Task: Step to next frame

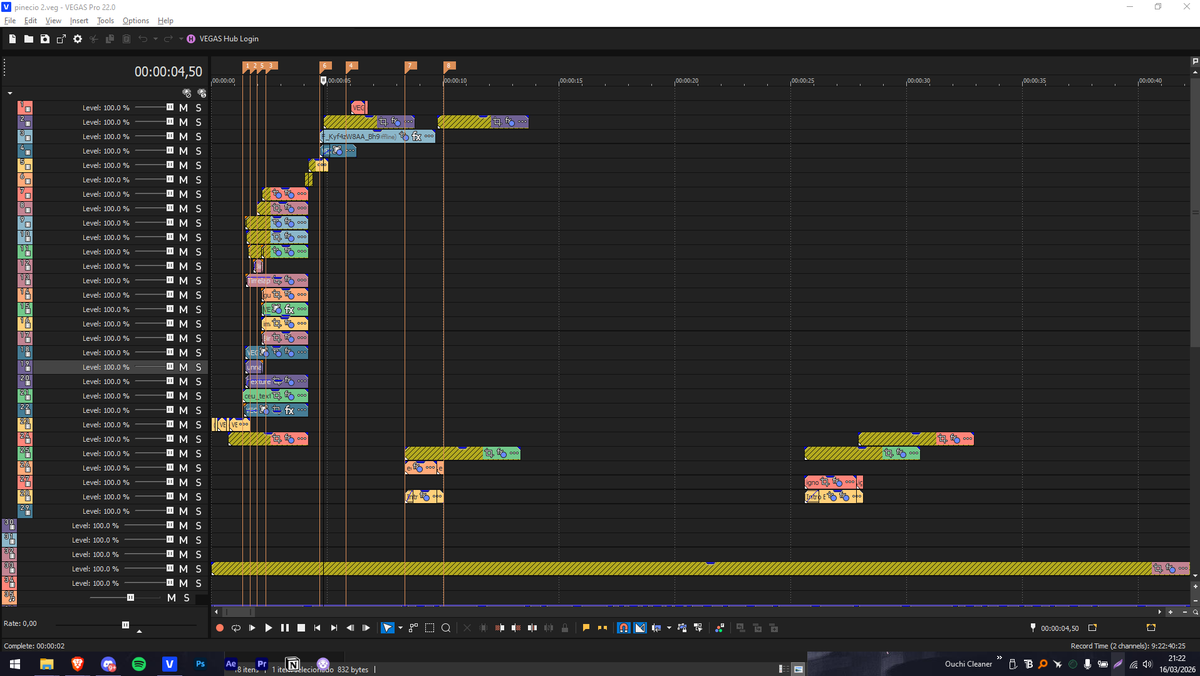Action: click(x=366, y=628)
